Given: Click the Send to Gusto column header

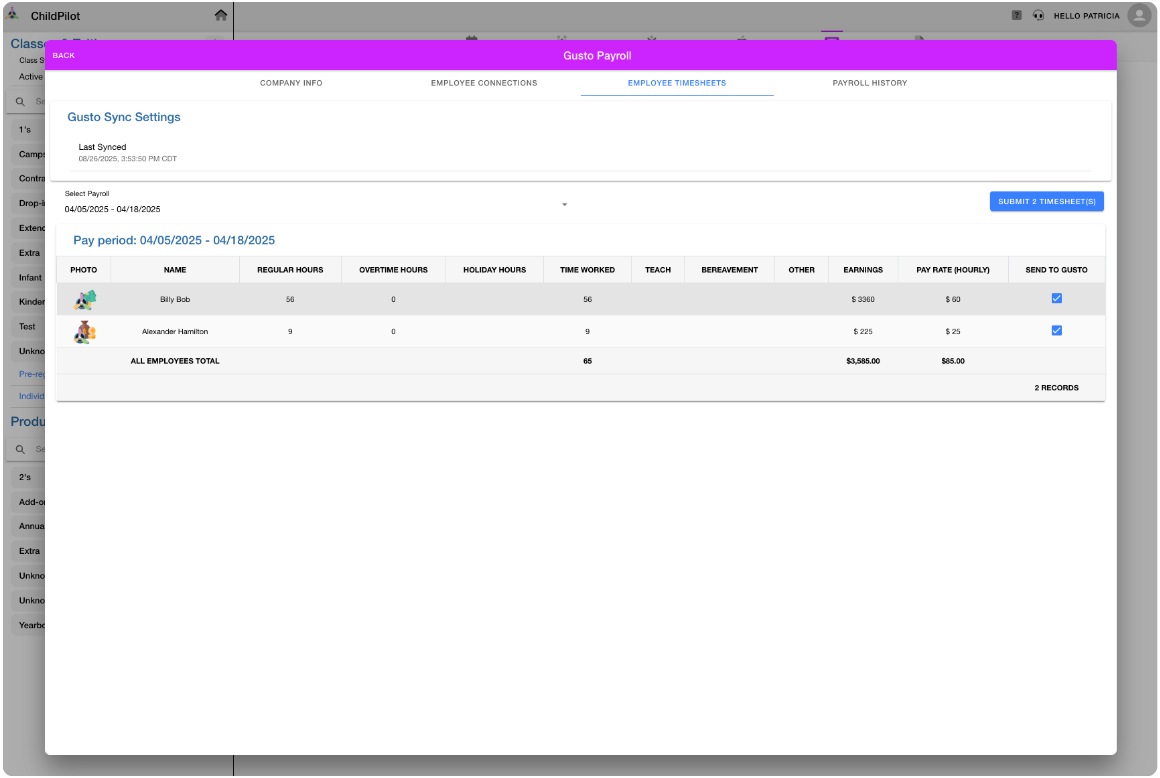Looking at the screenshot, I should [1056, 270].
